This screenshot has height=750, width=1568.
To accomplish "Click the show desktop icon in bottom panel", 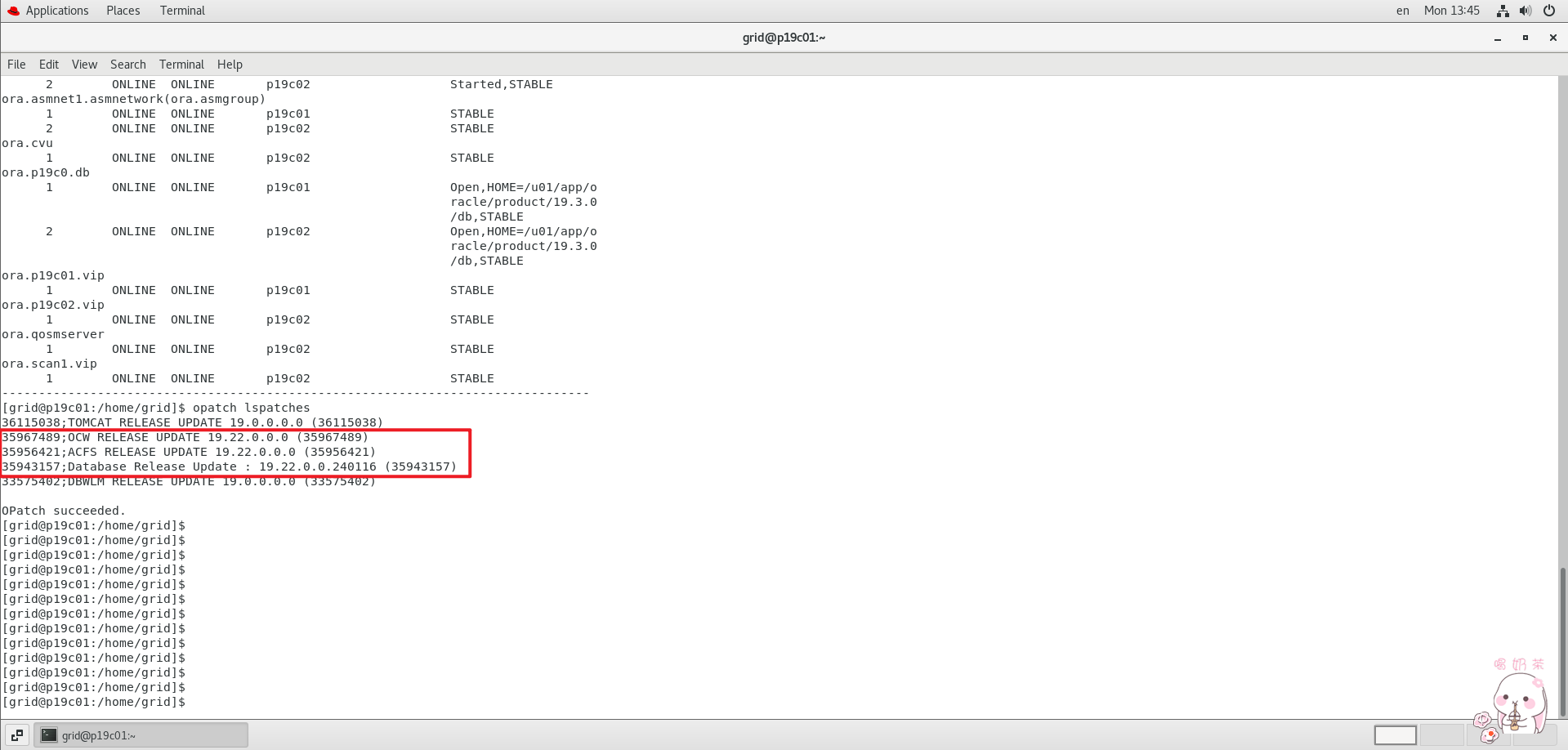I will (17, 735).
